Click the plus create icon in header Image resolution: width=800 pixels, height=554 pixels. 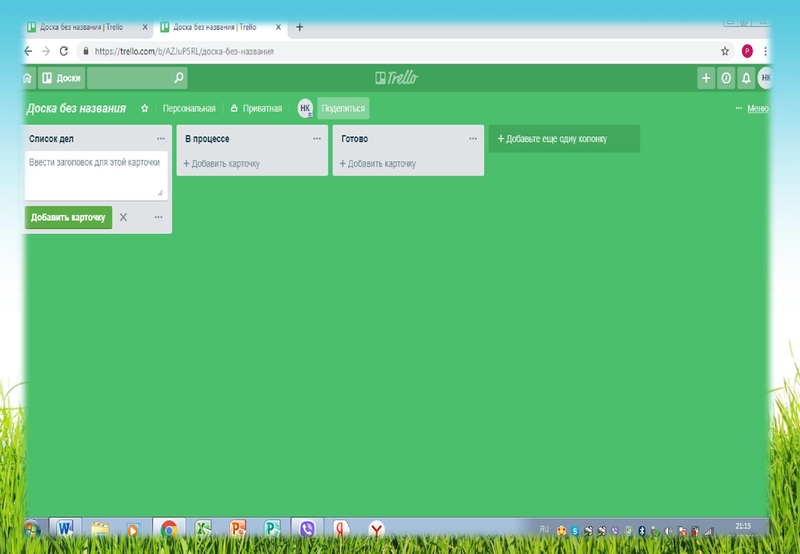point(707,78)
